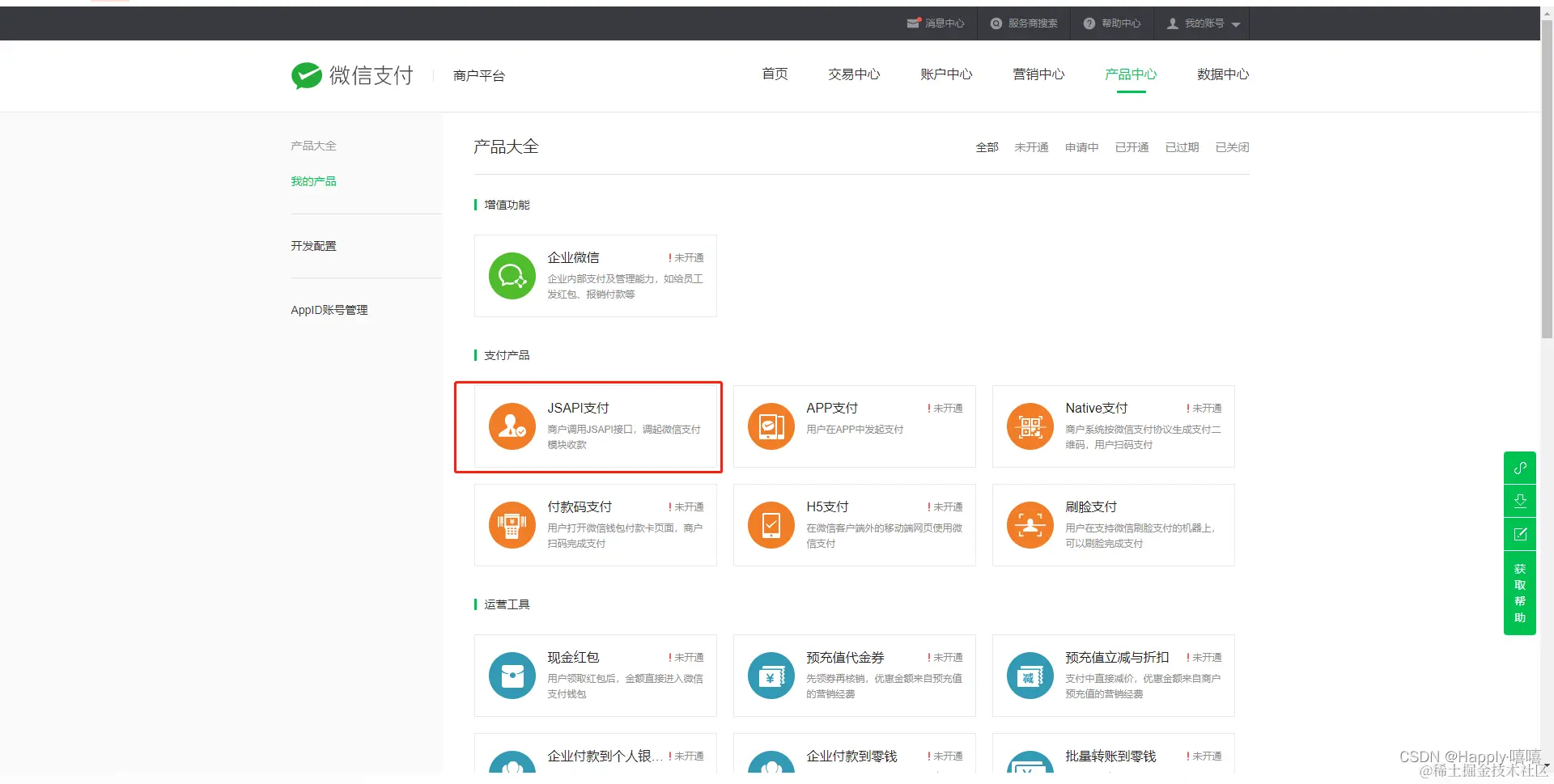The image size is (1554, 784).
Task: Click 未开通 status on APP支付 card
Action: [945, 409]
